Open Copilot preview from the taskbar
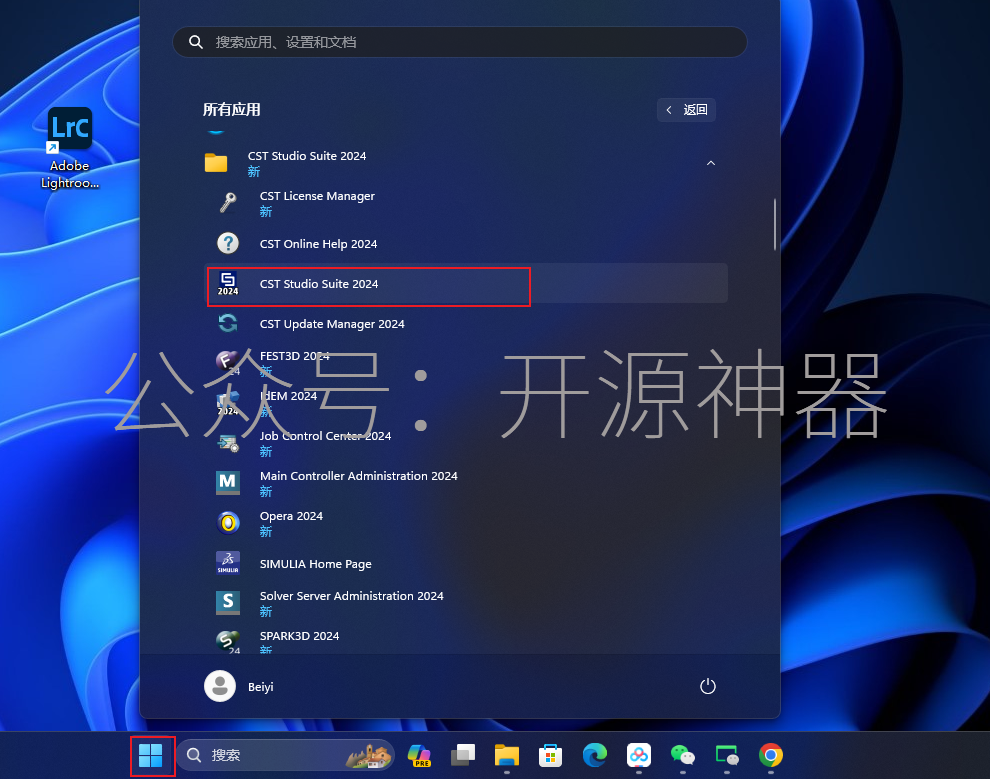 click(x=419, y=755)
